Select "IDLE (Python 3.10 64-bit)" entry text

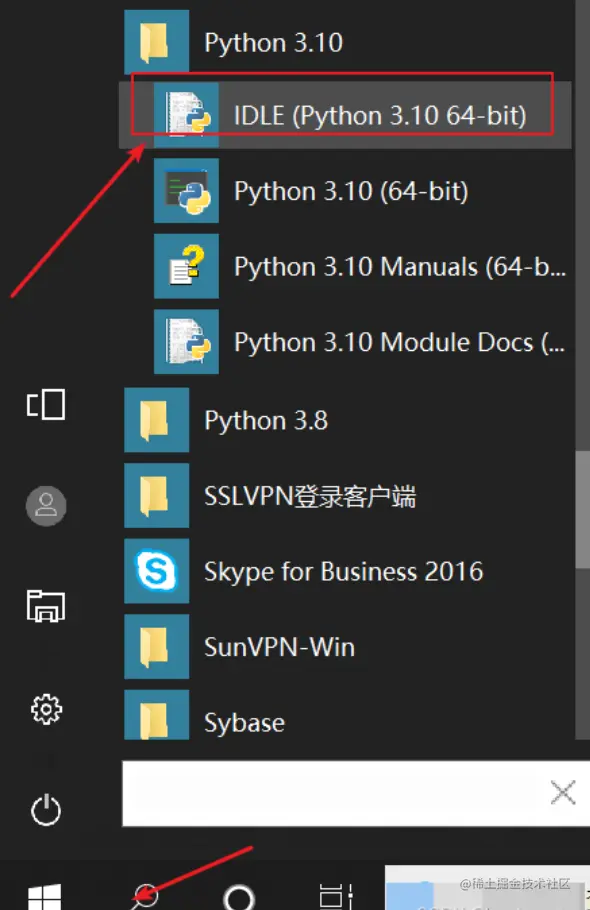tap(380, 115)
